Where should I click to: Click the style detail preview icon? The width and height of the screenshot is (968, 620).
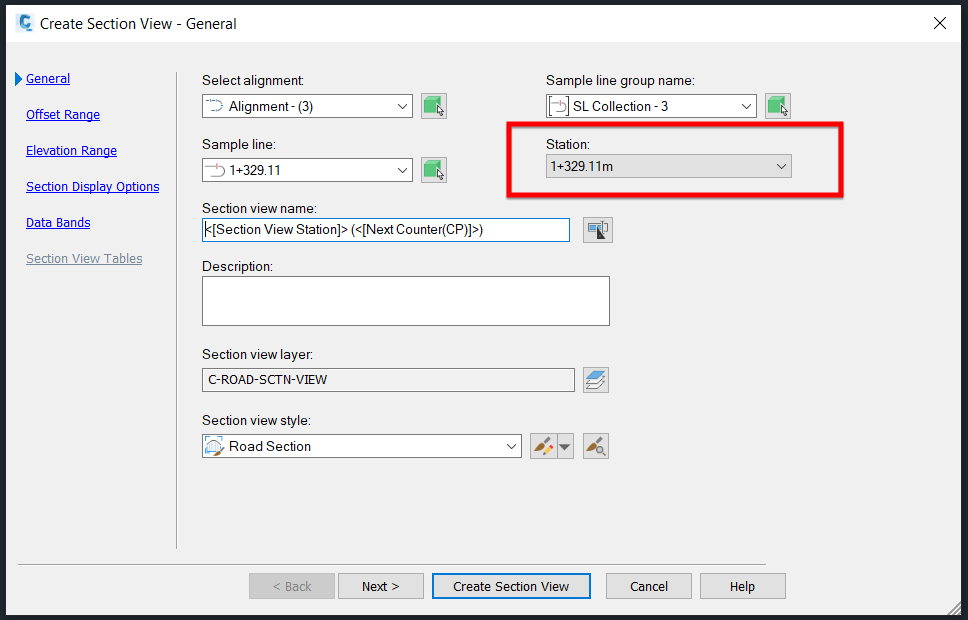tap(596, 446)
